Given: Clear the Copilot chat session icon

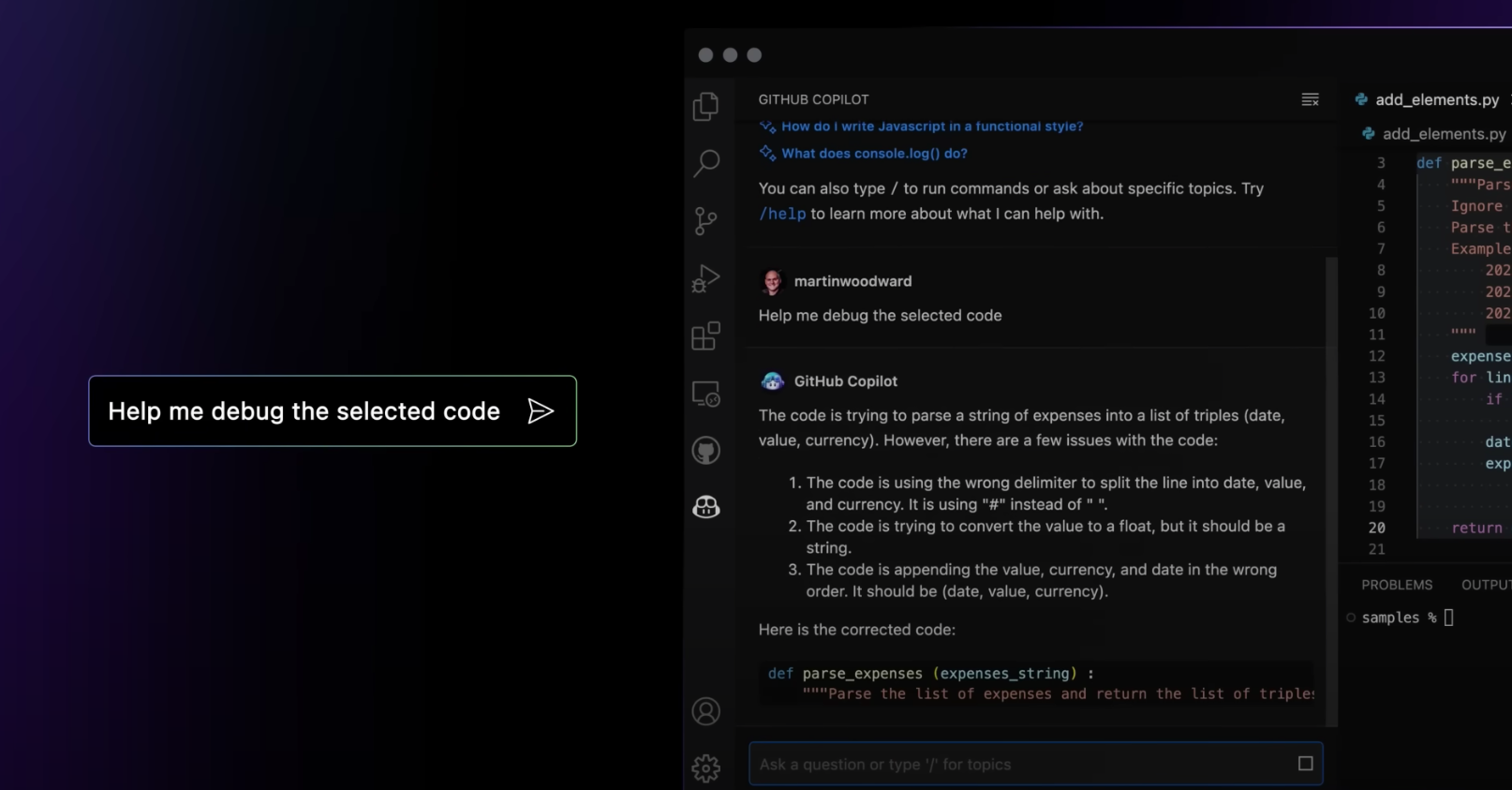Looking at the screenshot, I should pos(1311,99).
